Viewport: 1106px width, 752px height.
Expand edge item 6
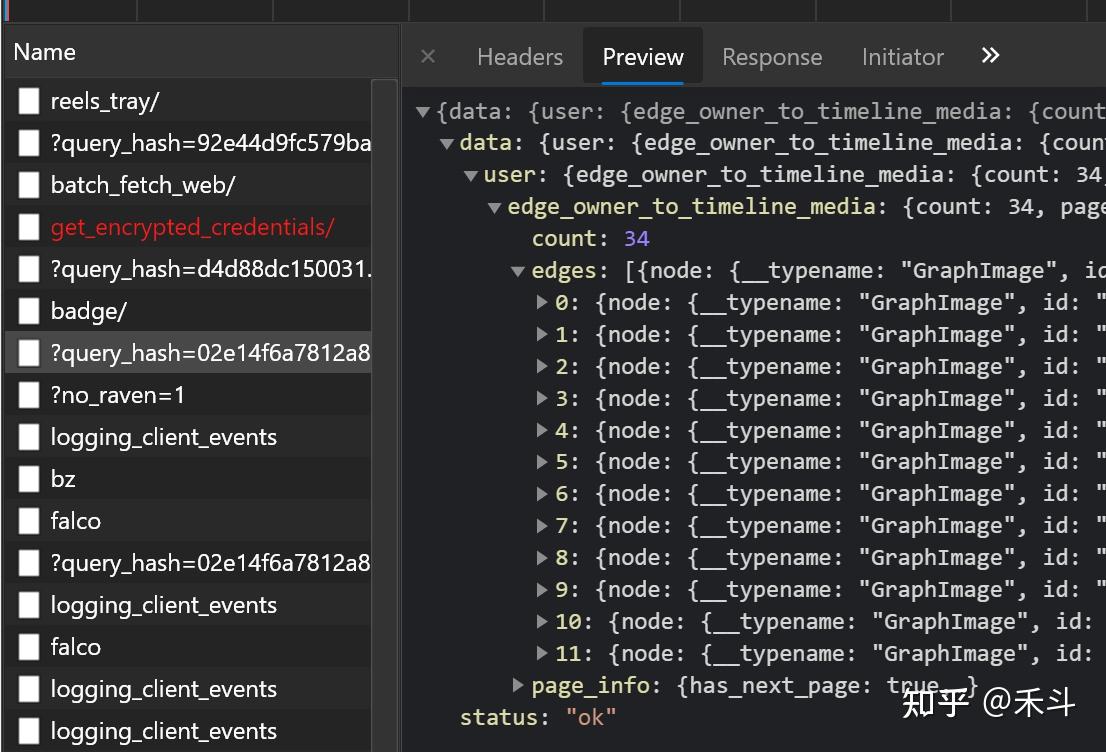pyautogui.click(x=542, y=493)
